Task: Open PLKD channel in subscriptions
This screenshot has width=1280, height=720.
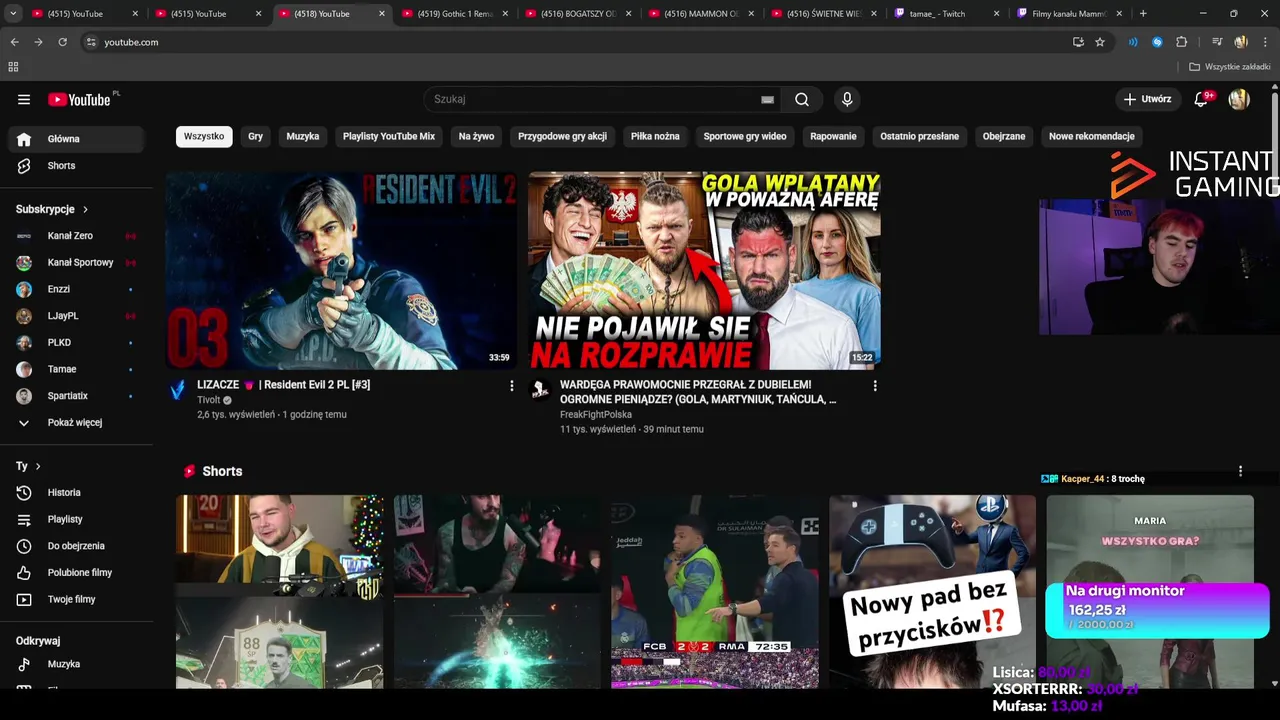Action: point(76,343)
